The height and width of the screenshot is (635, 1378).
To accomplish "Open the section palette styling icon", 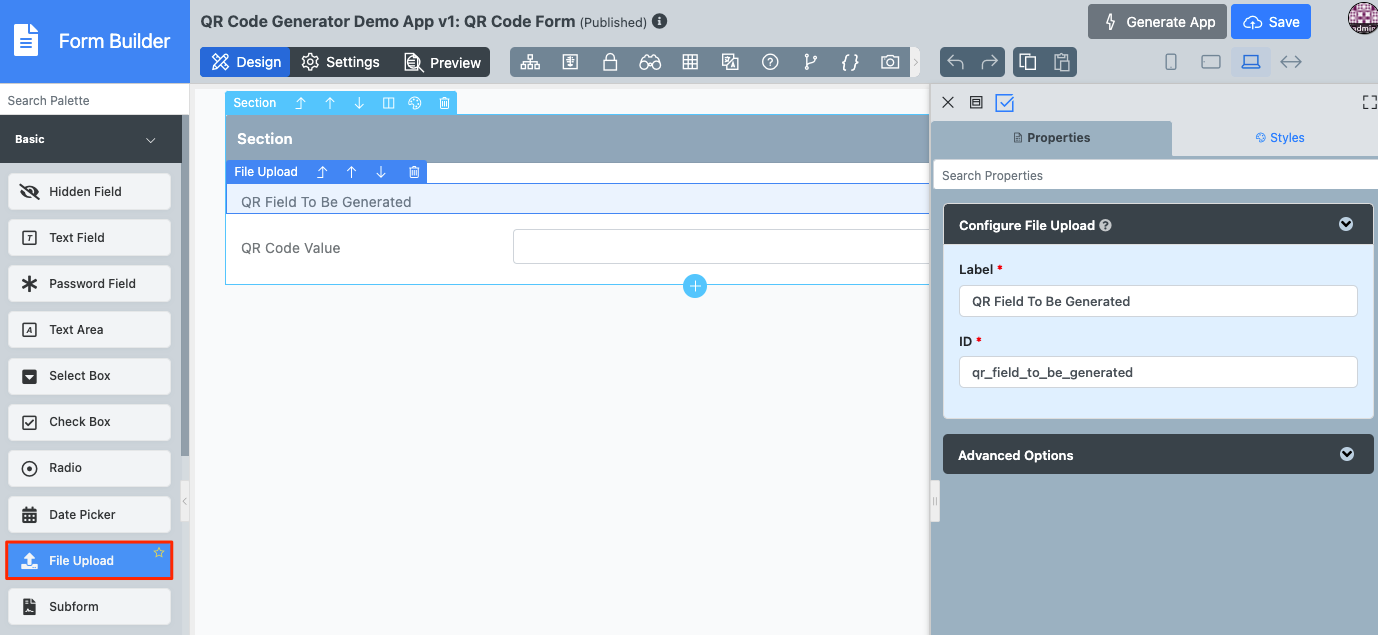I will [x=415, y=103].
